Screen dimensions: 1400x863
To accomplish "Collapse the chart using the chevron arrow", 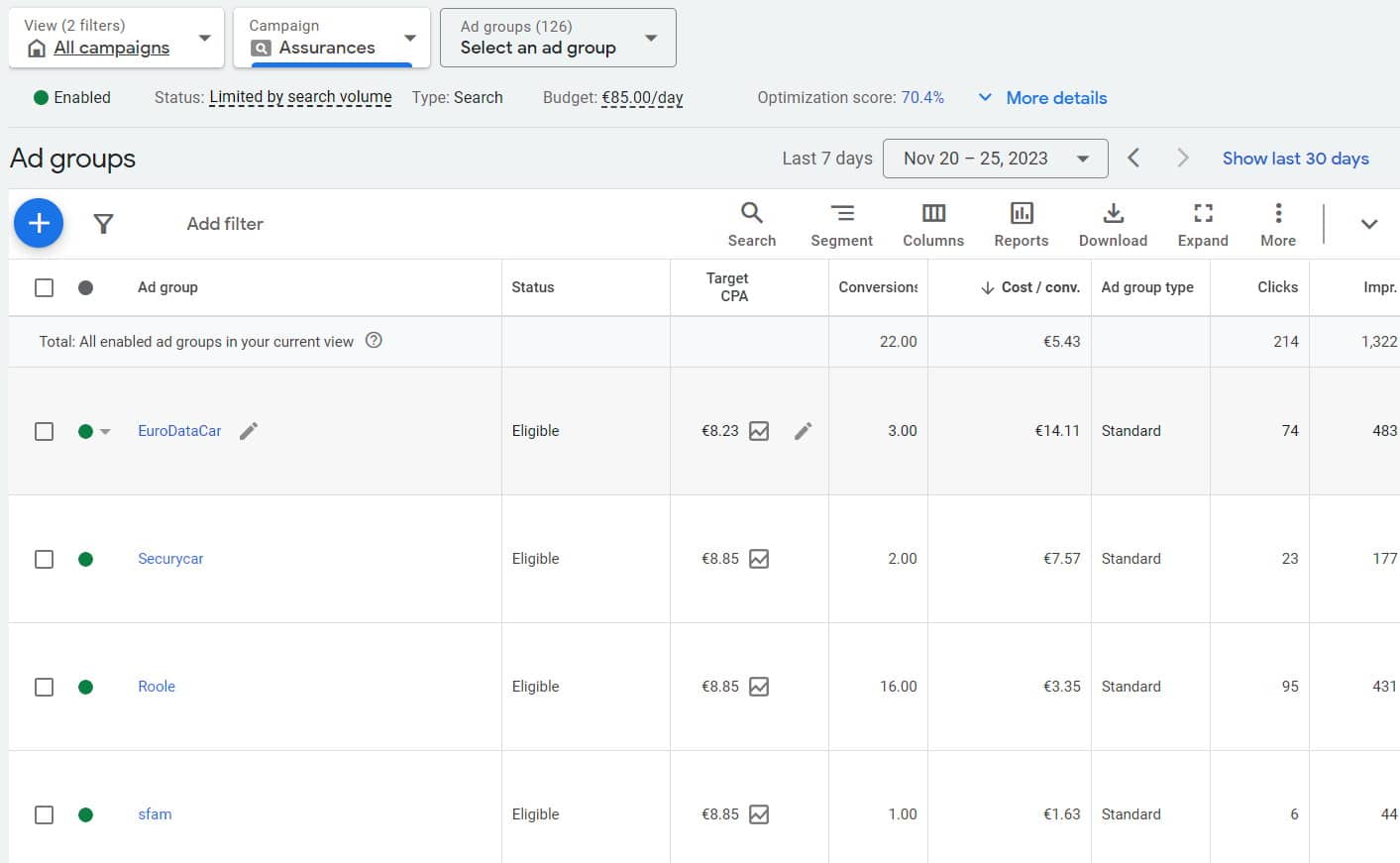I will click(1369, 224).
